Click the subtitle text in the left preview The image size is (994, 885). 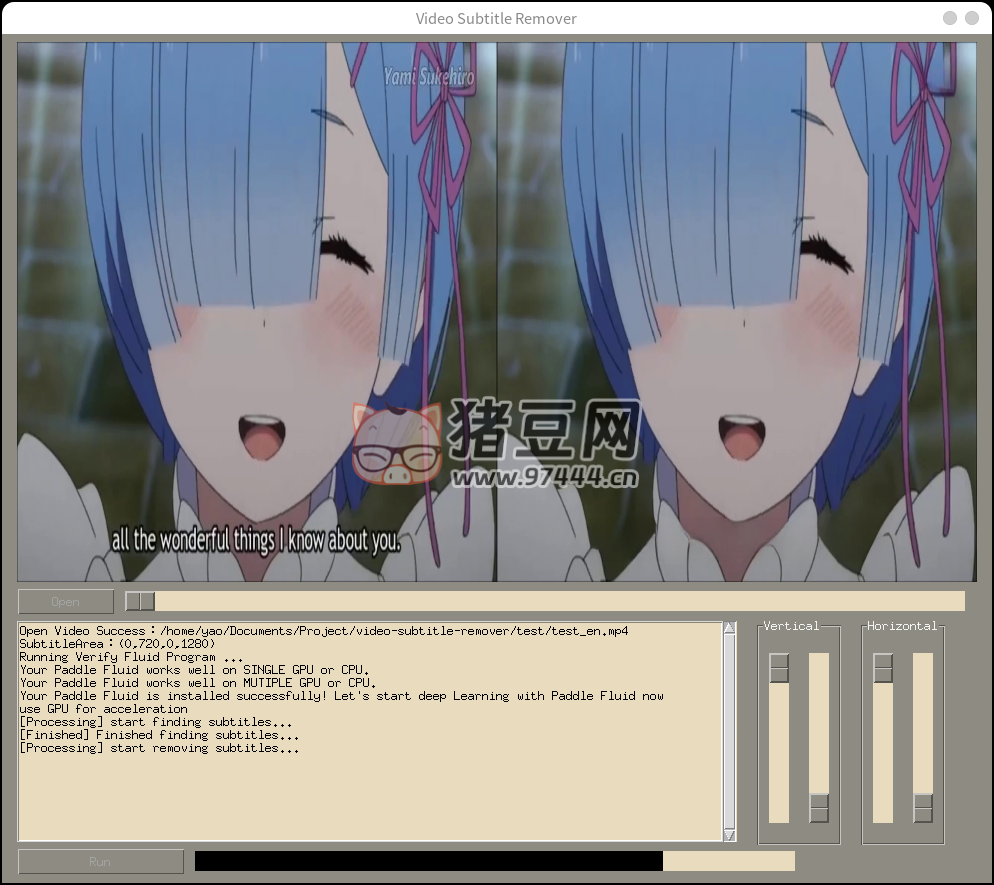tap(256, 541)
